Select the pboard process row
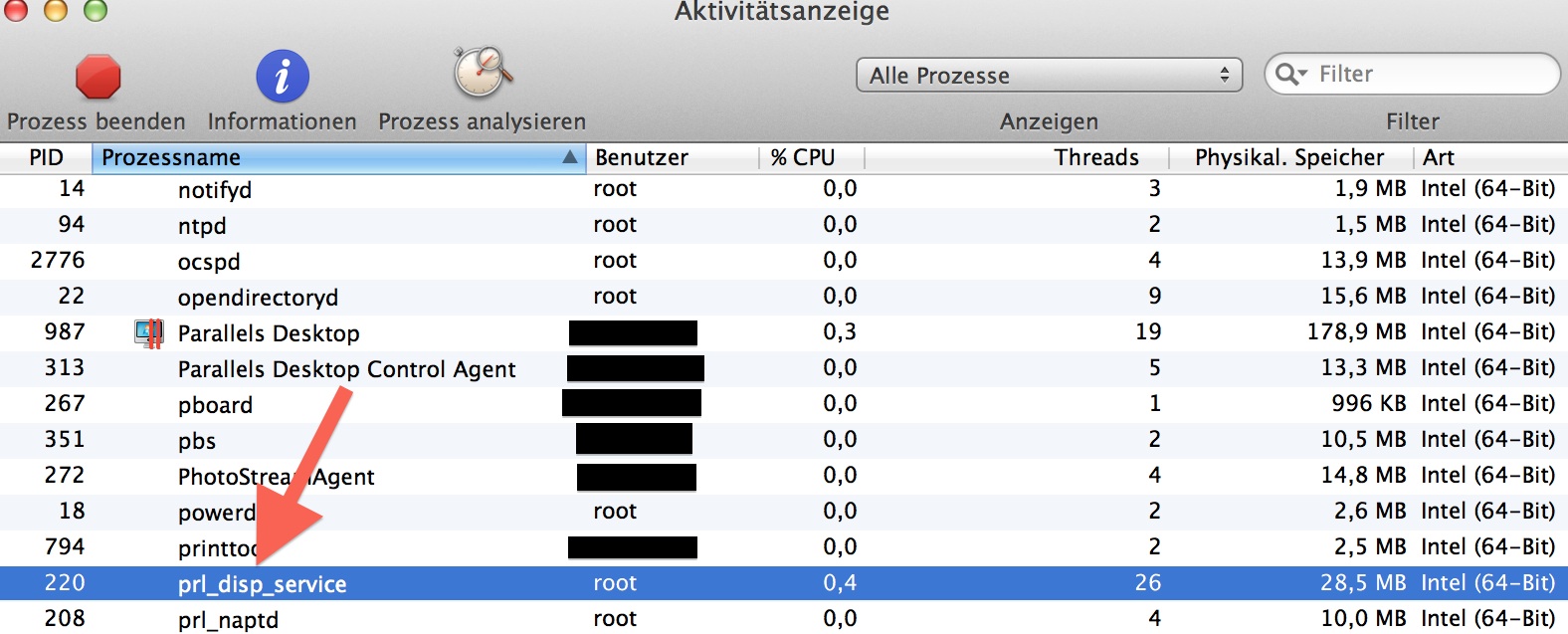Screen dimensions: 1568x634 click(x=784, y=404)
